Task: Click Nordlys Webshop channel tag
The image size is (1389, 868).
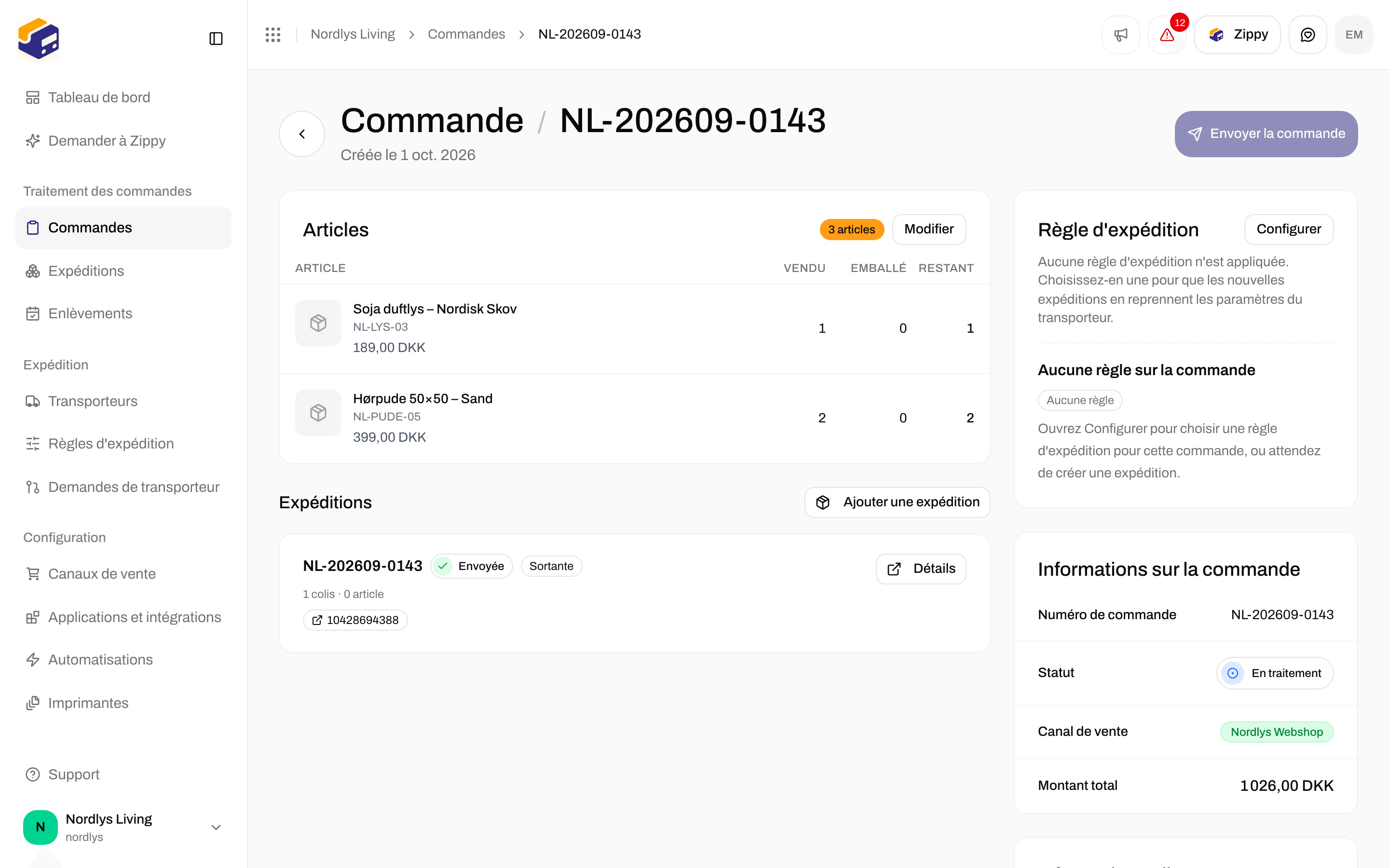Action: (x=1277, y=732)
